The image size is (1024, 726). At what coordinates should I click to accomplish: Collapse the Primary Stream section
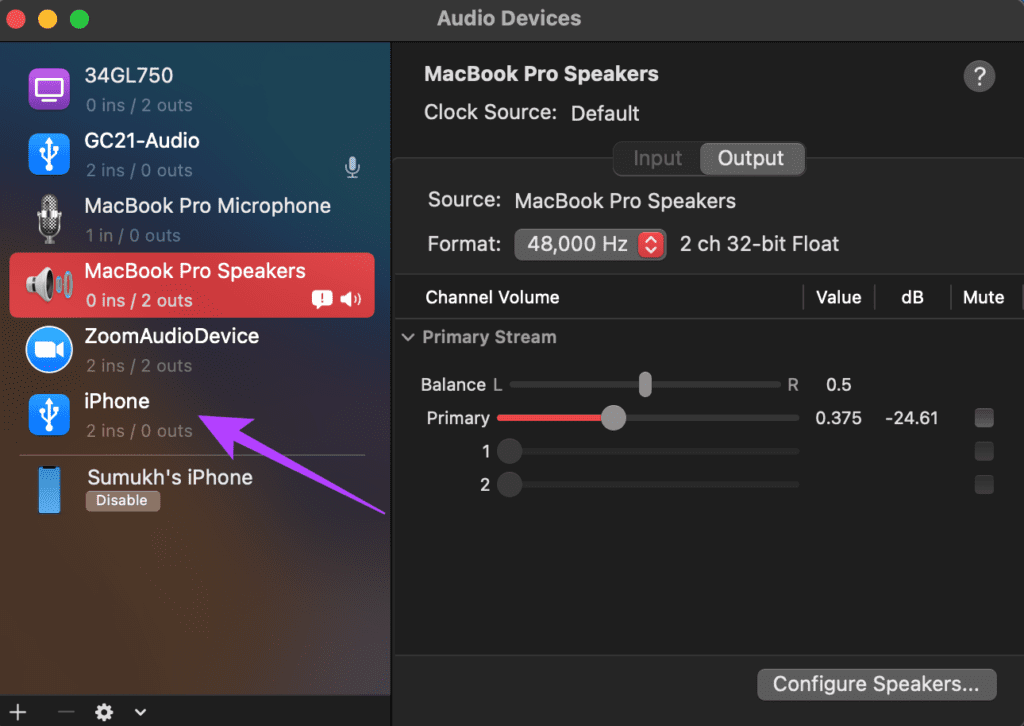(408, 338)
